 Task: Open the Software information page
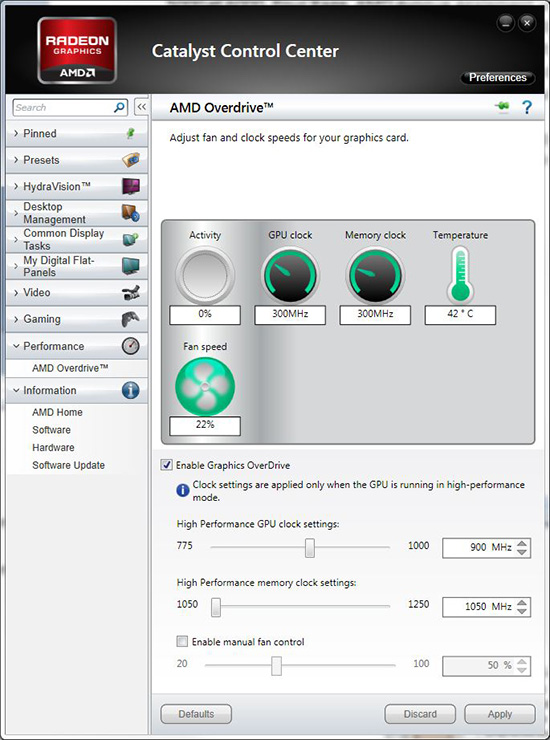click(x=51, y=430)
